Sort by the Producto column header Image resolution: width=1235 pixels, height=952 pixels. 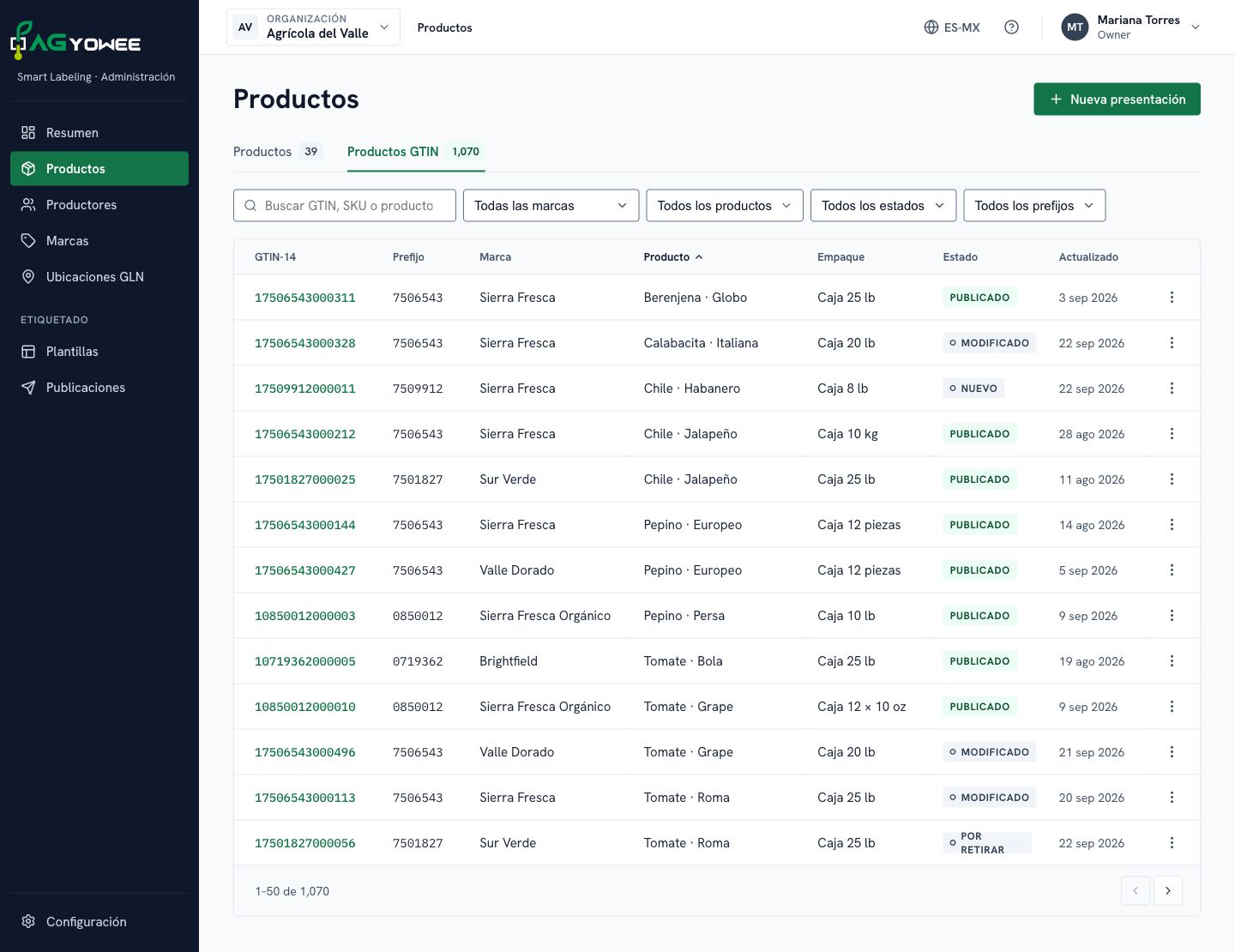pyautogui.click(x=673, y=257)
